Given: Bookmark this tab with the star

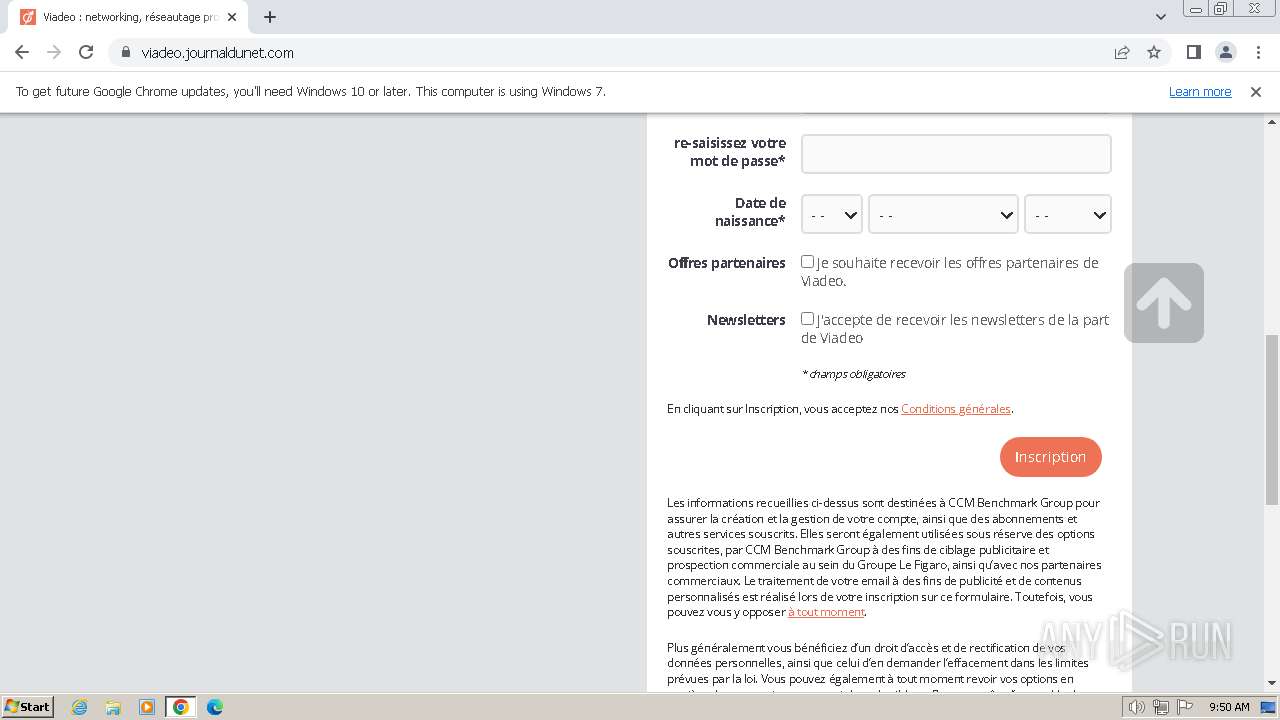Looking at the screenshot, I should pos(1154,52).
